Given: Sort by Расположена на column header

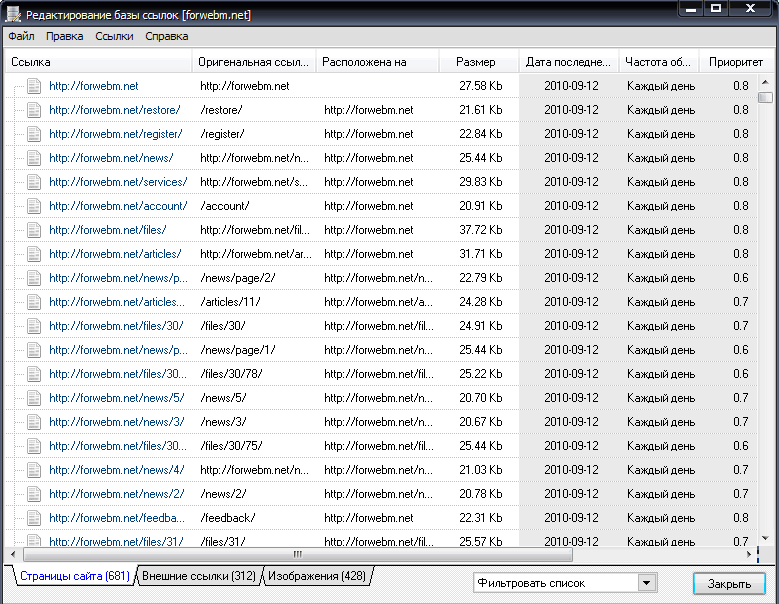Looking at the screenshot, I should tap(377, 62).
